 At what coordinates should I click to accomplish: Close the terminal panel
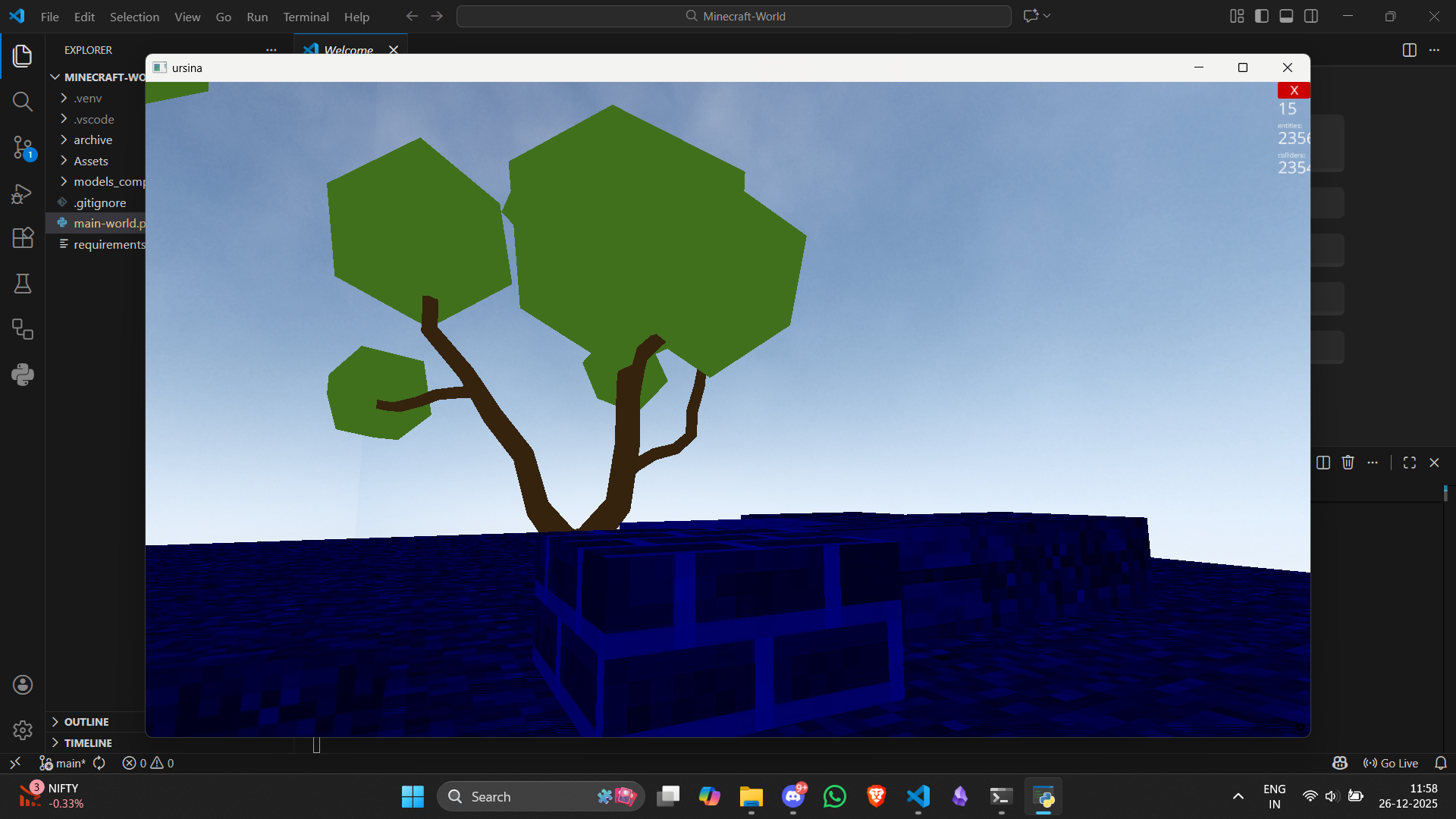(x=1434, y=463)
